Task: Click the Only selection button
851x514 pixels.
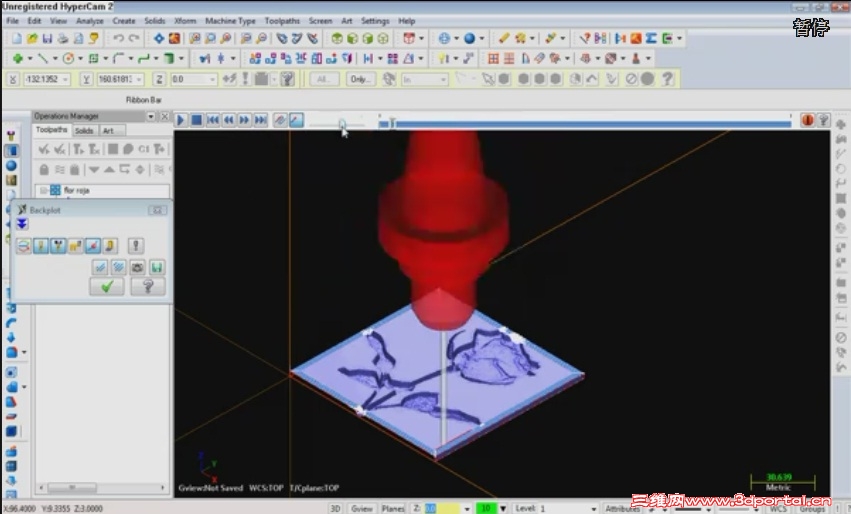Action: tap(360, 79)
